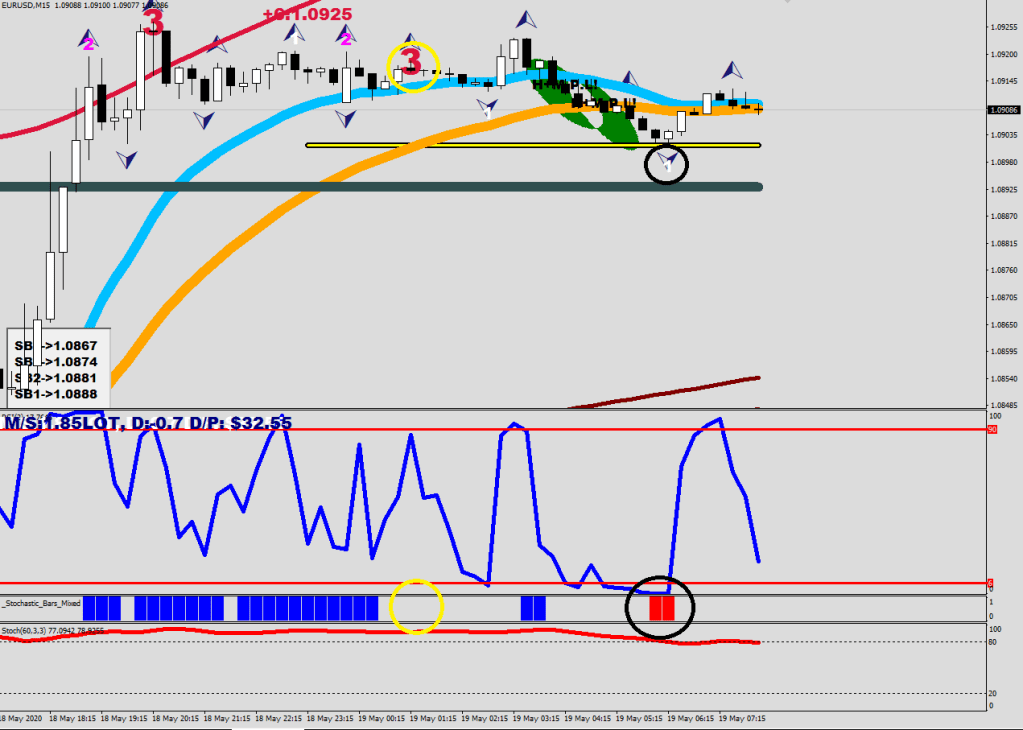The height and width of the screenshot is (730, 1023).
Task: Click the red 90 level marker on axis
Action: 993,429
